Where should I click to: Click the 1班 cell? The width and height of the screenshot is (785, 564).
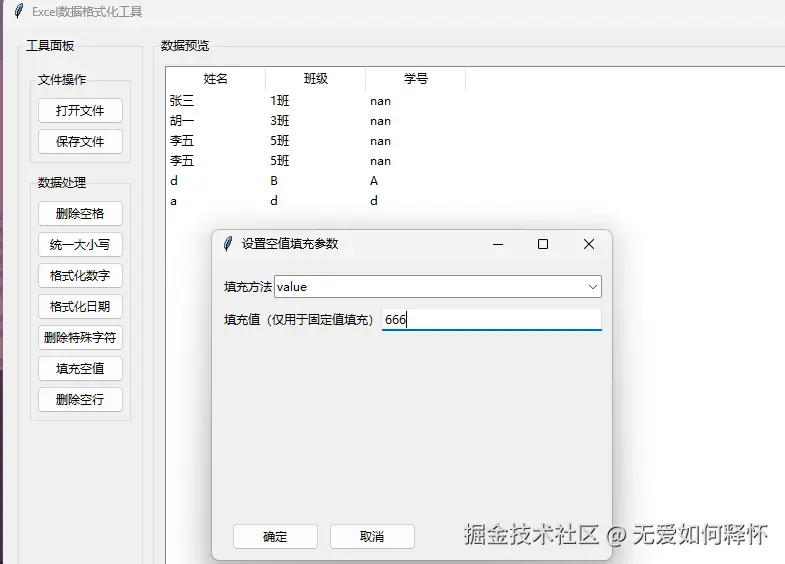coord(280,101)
